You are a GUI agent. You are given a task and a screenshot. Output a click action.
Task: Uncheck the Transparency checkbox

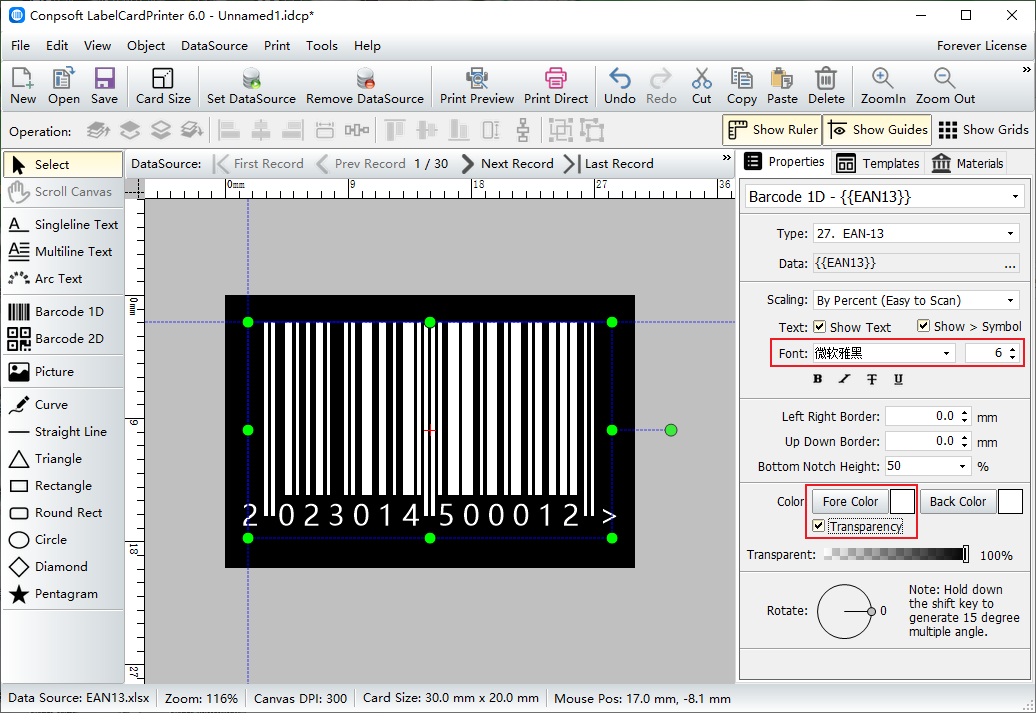(819, 526)
